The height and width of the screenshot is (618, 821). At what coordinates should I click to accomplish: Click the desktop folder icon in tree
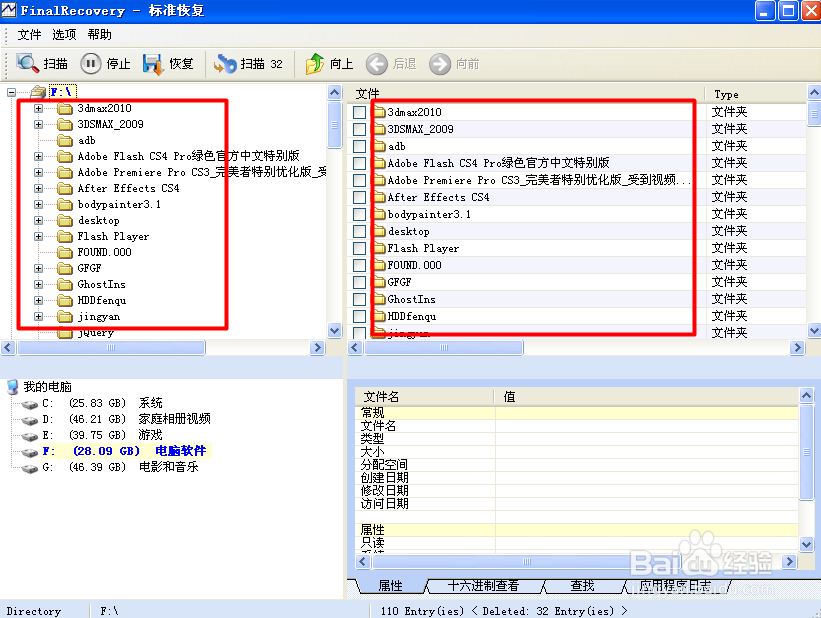point(65,220)
